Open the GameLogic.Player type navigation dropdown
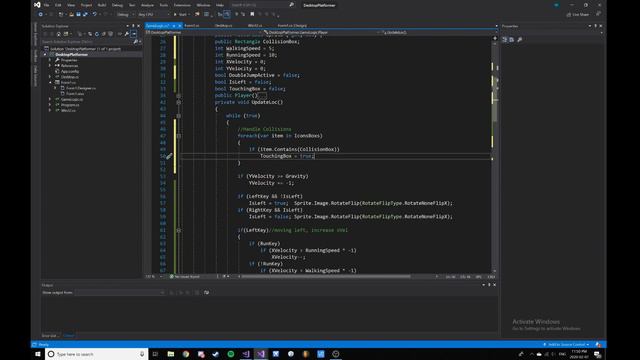Viewport: 640px width, 360px height. [x=322, y=32]
